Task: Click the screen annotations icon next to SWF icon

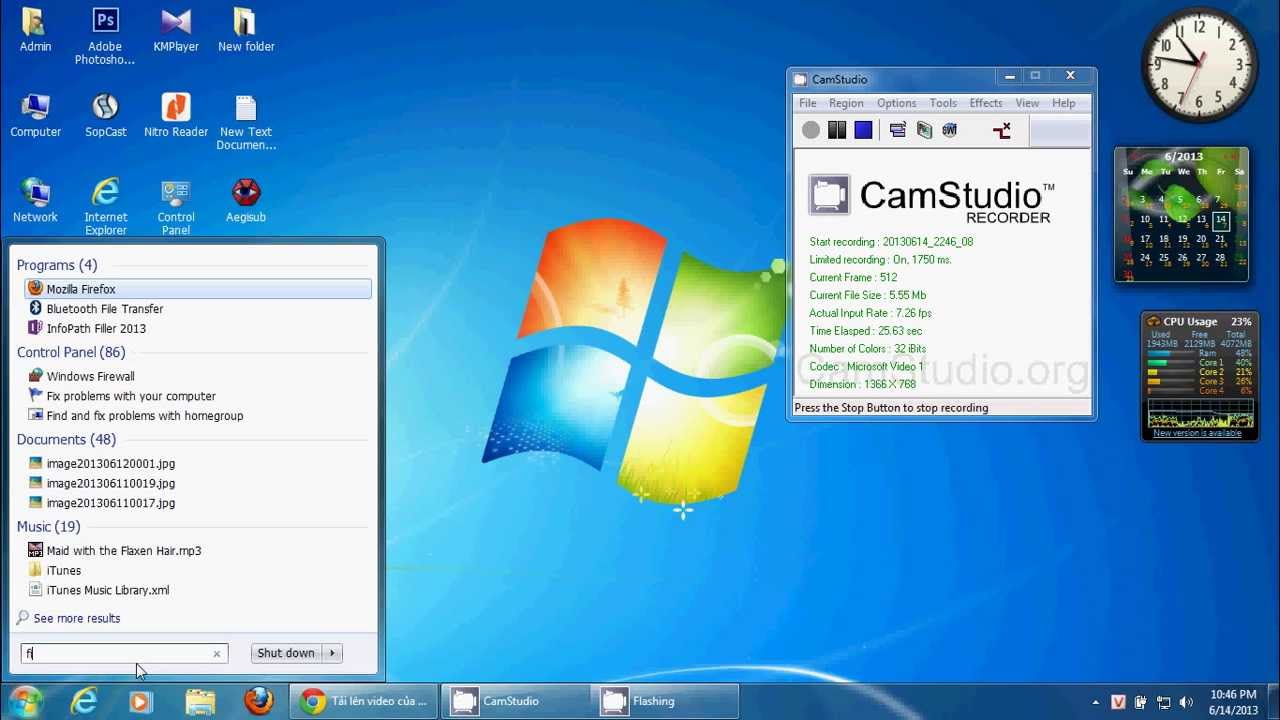Action: pyautogui.click(x=924, y=130)
